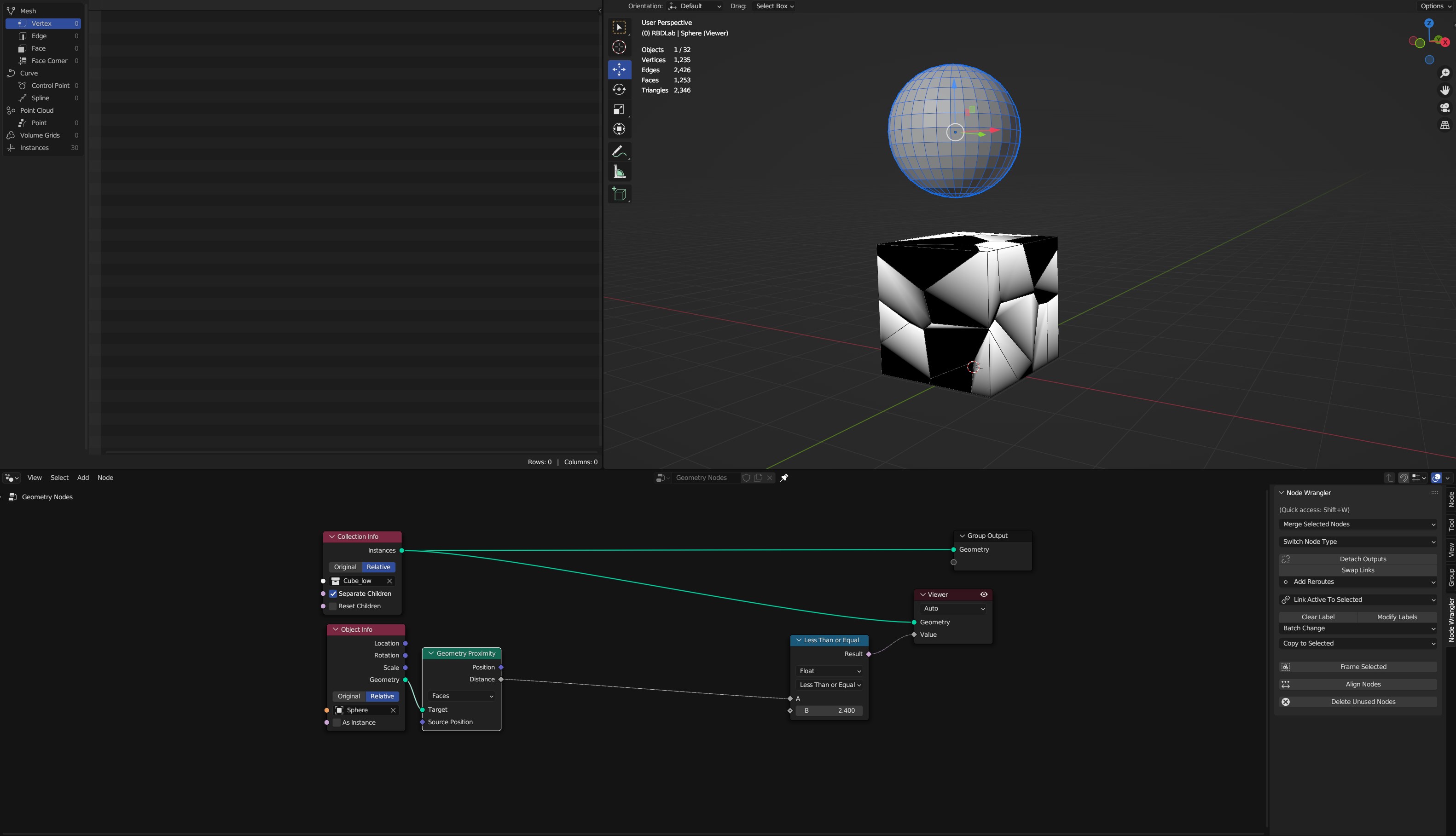Open Switch Node Type dropdown
This screenshot has width=1456, height=836.
(1358, 542)
